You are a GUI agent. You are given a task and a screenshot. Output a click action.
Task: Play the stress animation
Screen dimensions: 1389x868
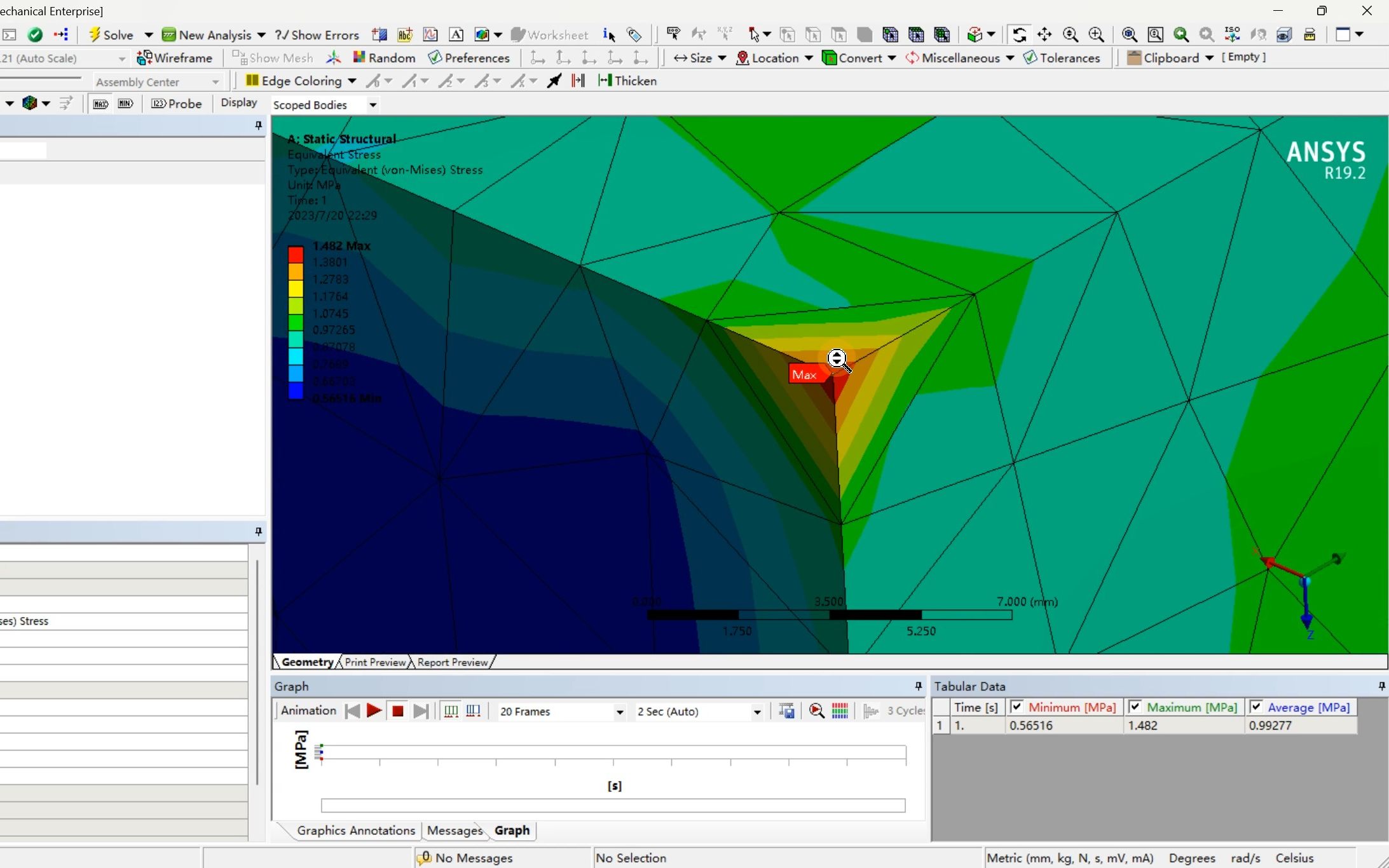pos(374,711)
